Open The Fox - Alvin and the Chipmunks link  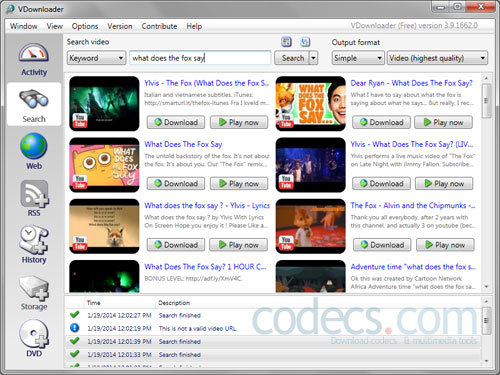[413, 206]
